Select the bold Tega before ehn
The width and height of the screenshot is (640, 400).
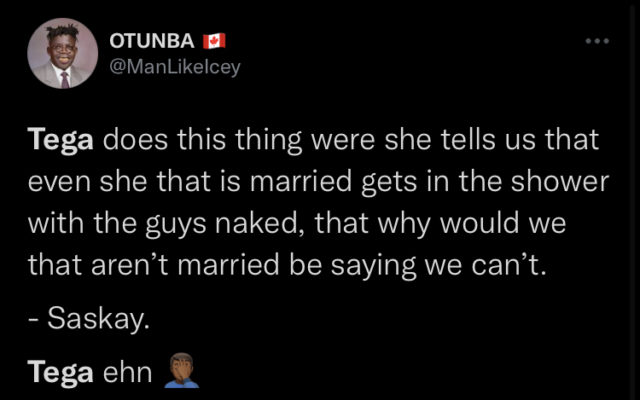click(60, 373)
